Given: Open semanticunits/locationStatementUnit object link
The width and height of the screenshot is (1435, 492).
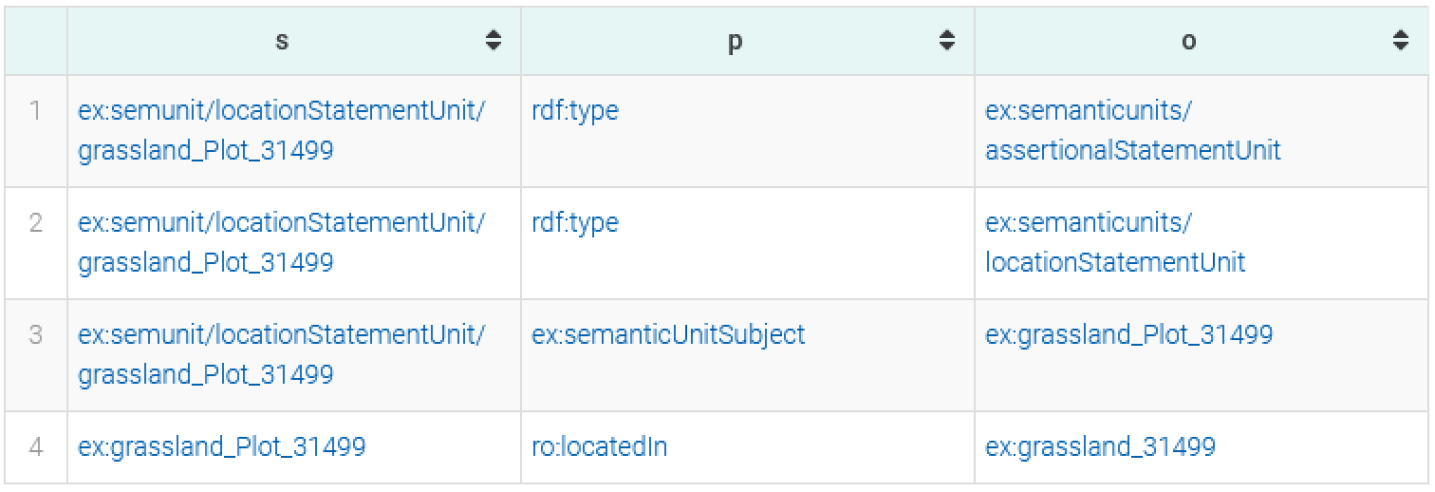Looking at the screenshot, I should pyautogui.click(x=1114, y=242).
